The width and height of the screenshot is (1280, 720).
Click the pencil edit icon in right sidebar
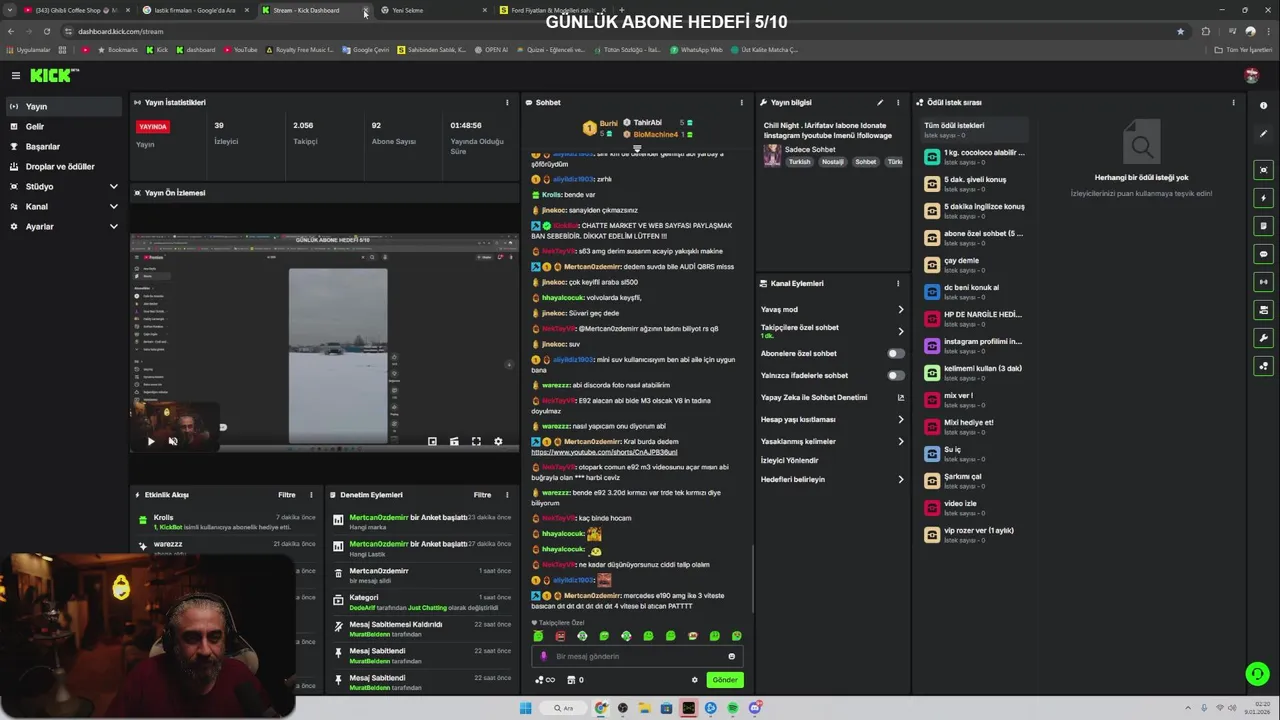tap(1264, 133)
